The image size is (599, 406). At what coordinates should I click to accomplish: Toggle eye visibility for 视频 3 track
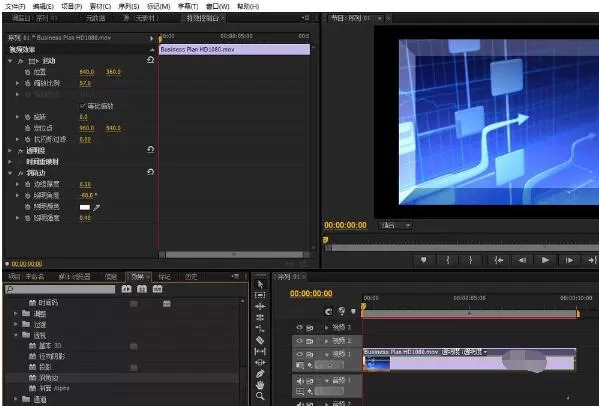[300, 327]
